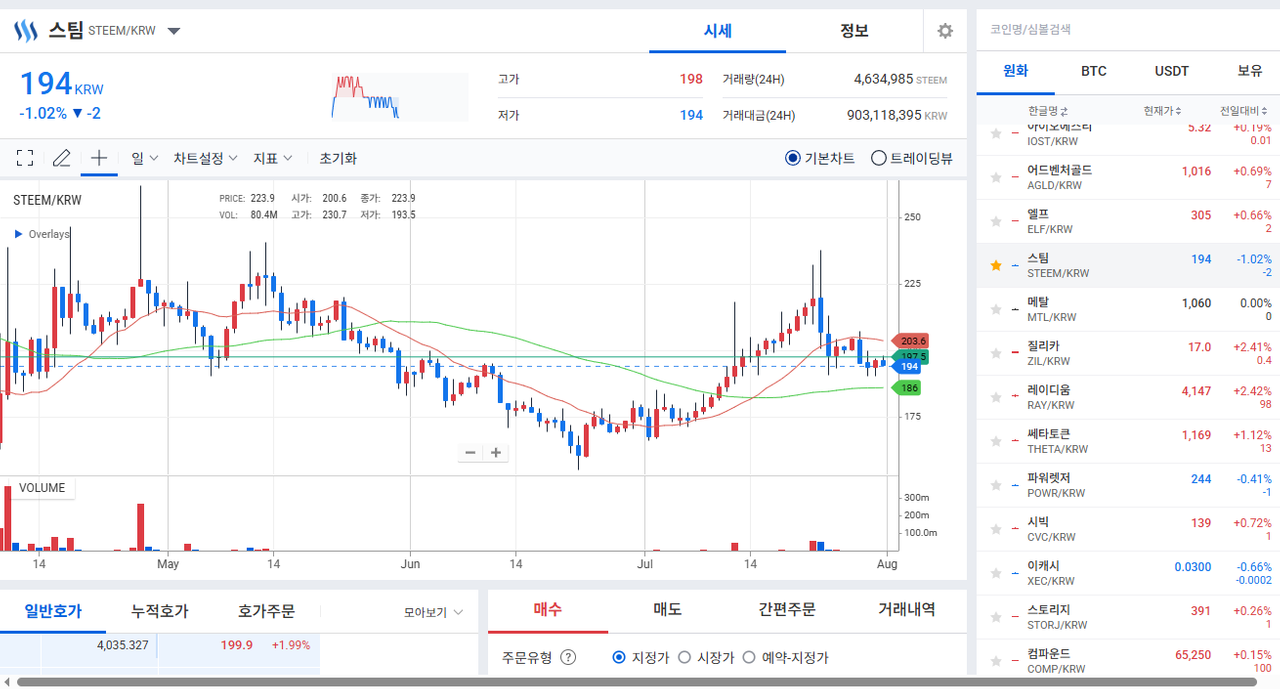
Task: Favorite the XEC/KRW star
Action: click(x=995, y=573)
